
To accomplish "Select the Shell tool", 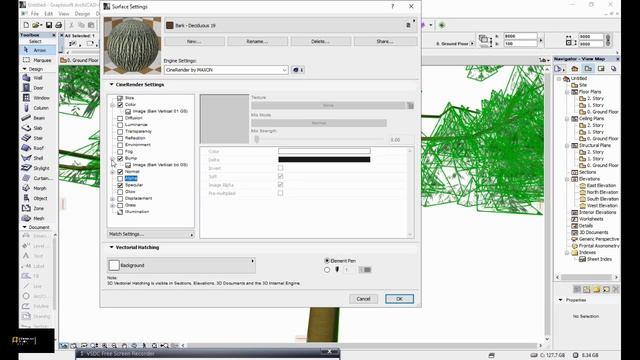I will pos(38,158).
